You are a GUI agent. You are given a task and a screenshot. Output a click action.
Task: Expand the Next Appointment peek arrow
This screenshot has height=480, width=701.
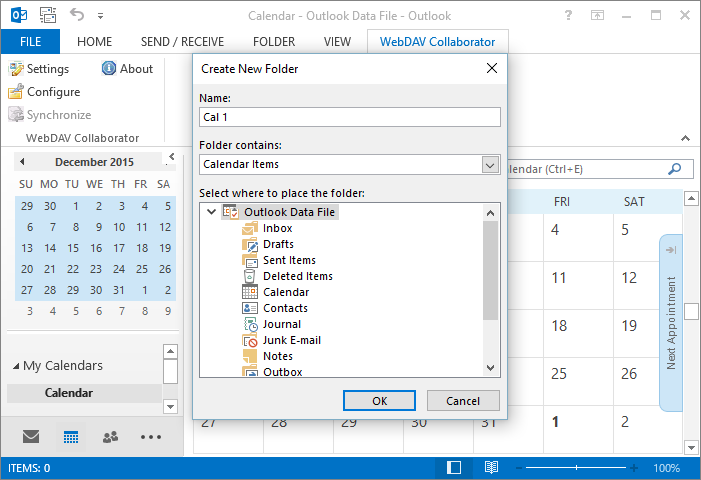671,249
